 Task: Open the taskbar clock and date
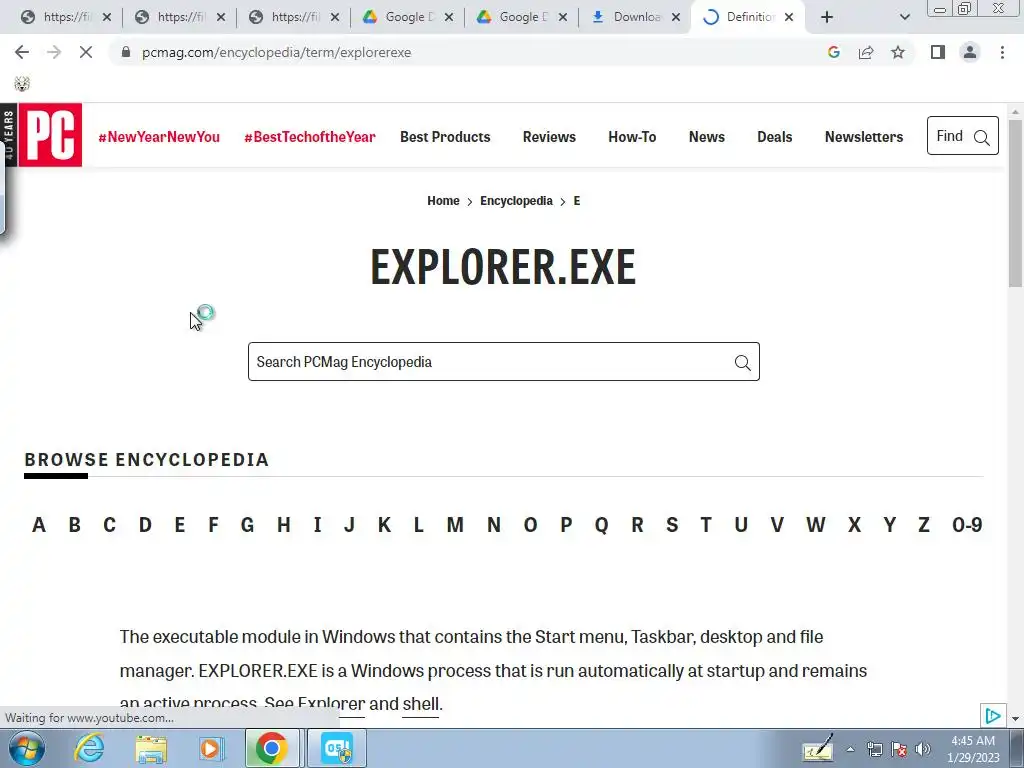[x=973, y=749]
